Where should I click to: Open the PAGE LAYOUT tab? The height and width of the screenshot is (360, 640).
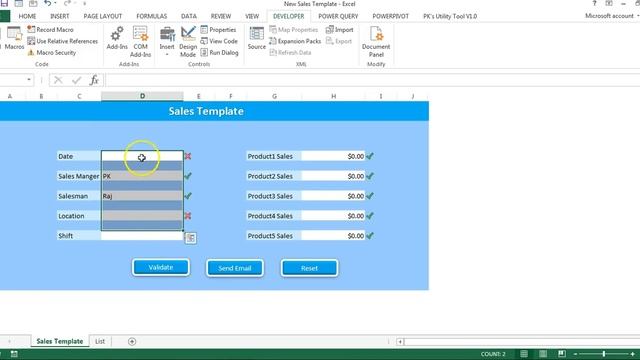[x=103, y=16]
